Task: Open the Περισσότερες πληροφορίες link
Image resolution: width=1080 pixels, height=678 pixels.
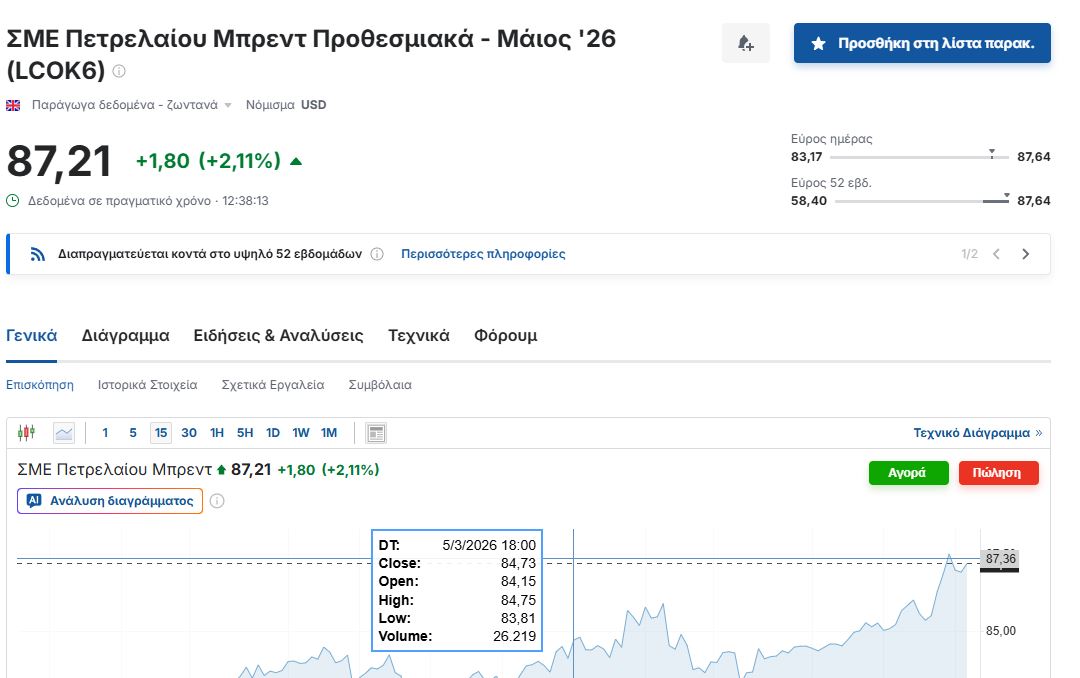Action: (483, 254)
